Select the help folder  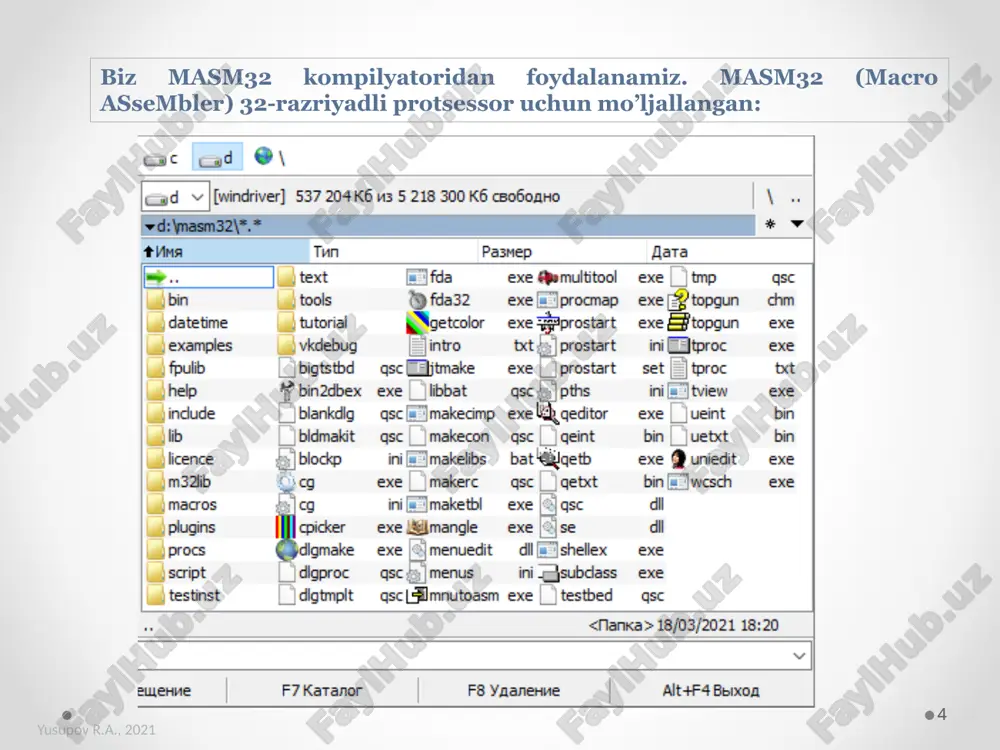[x=172, y=391]
